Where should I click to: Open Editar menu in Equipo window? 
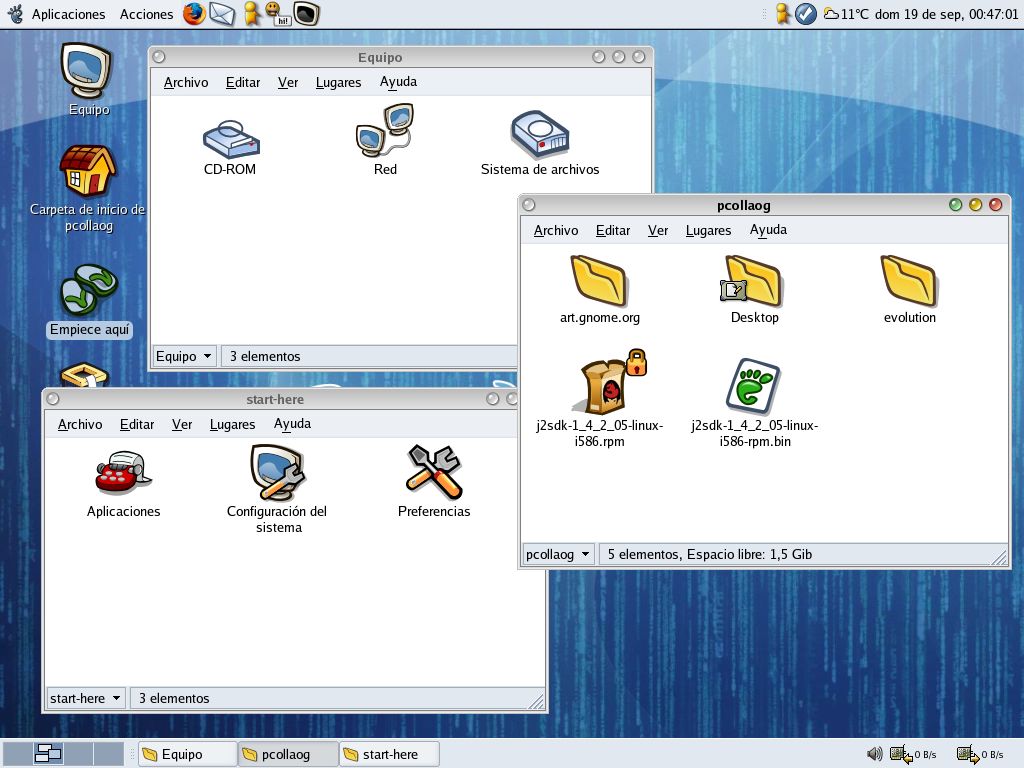pos(242,82)
